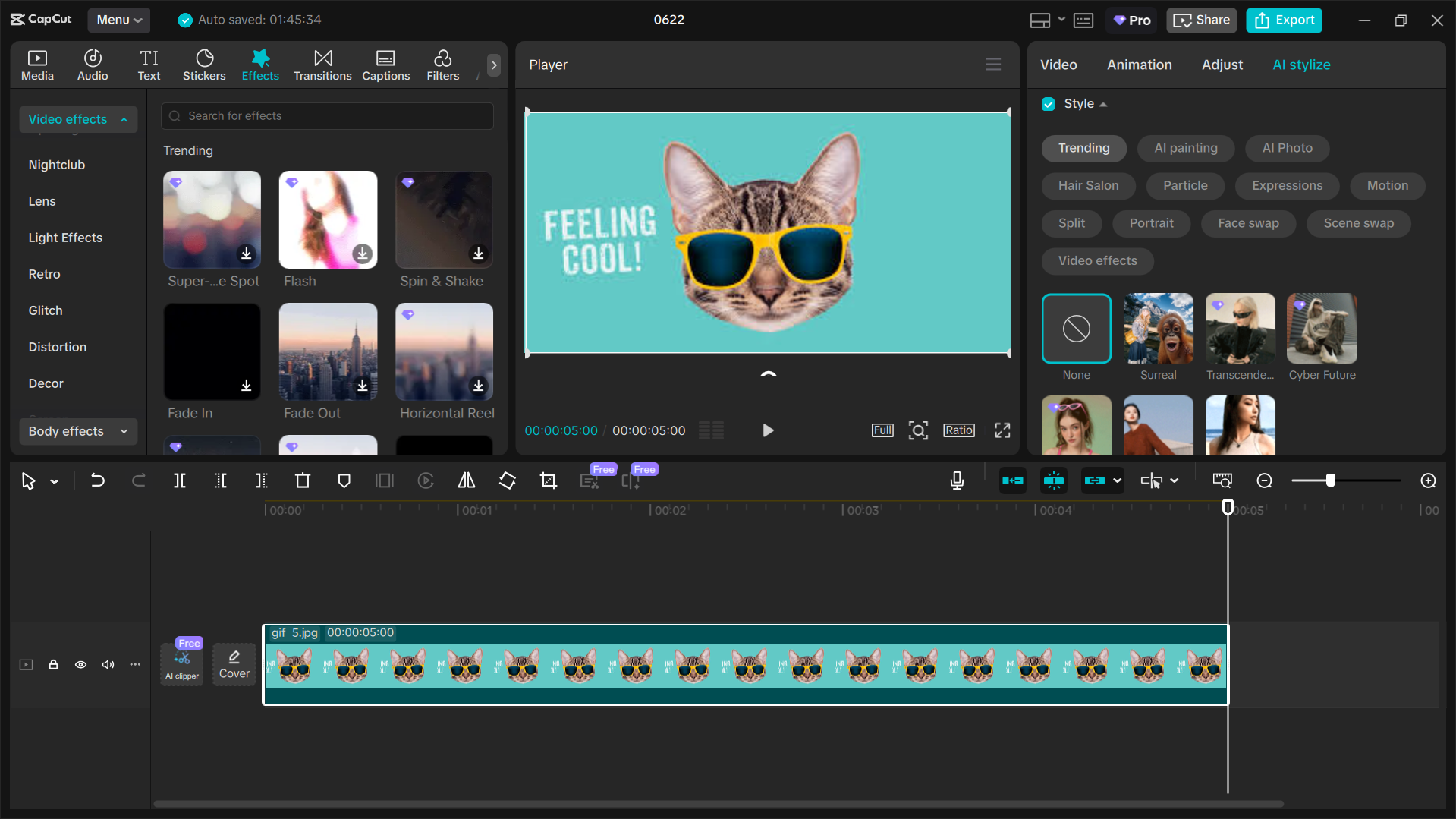Switch to the Animation tab
This screenshot has height=819, width=1456.
[x=1139, y=65]
